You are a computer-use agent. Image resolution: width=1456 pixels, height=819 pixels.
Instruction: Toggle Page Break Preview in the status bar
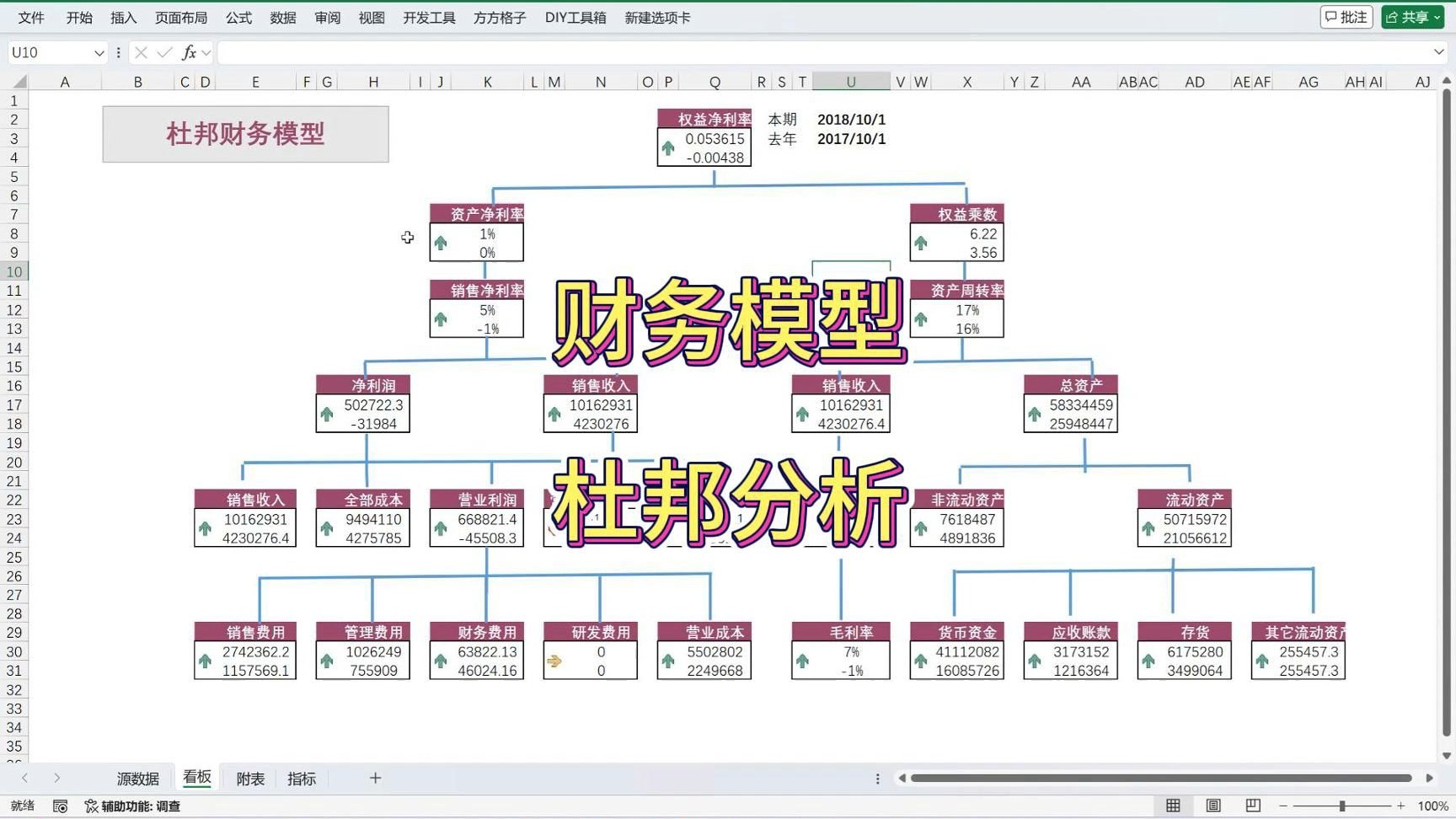click(1252, 806)
